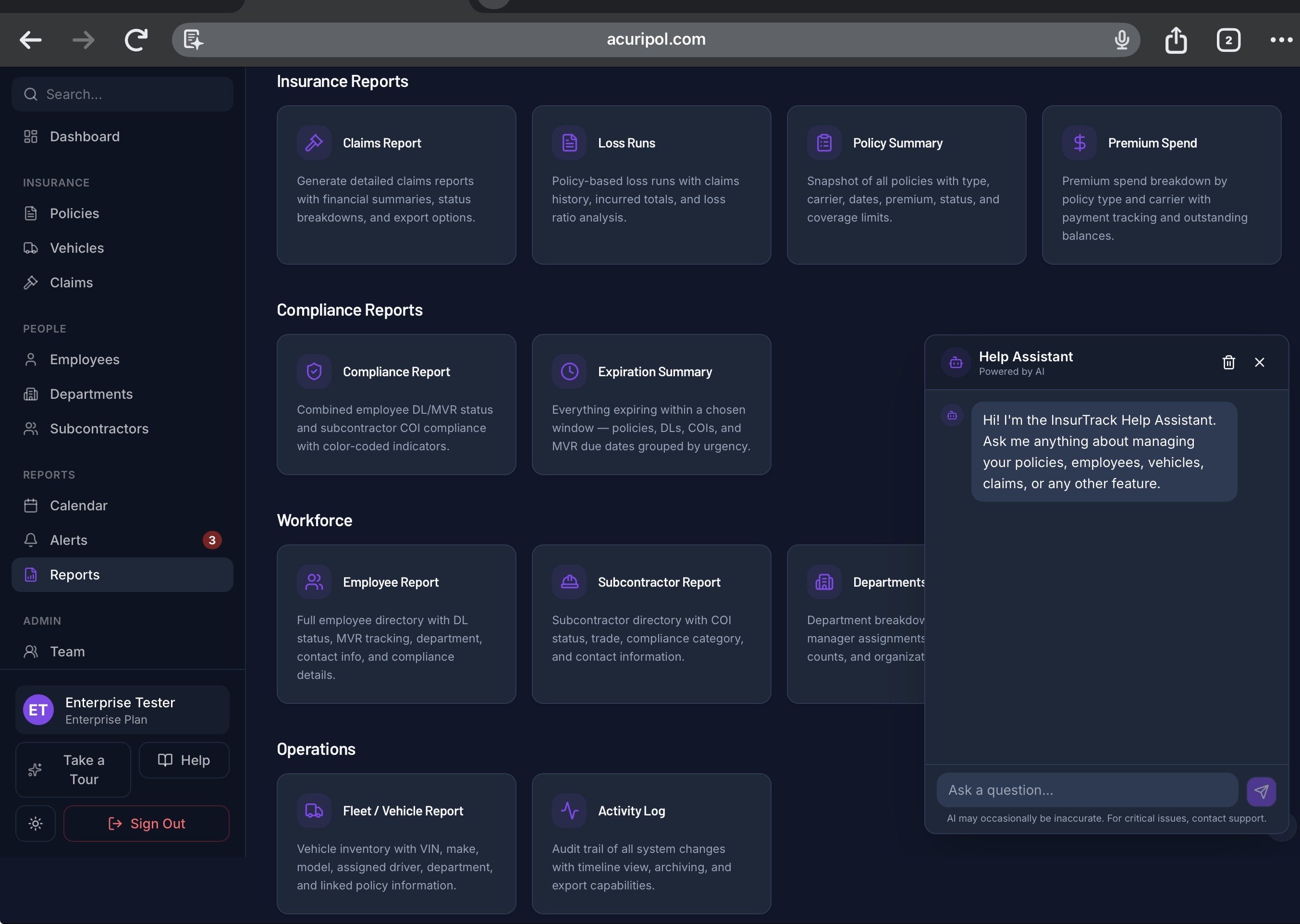
Task: Open the Enterprise Tester account card
Action: [x=123, y=710]
